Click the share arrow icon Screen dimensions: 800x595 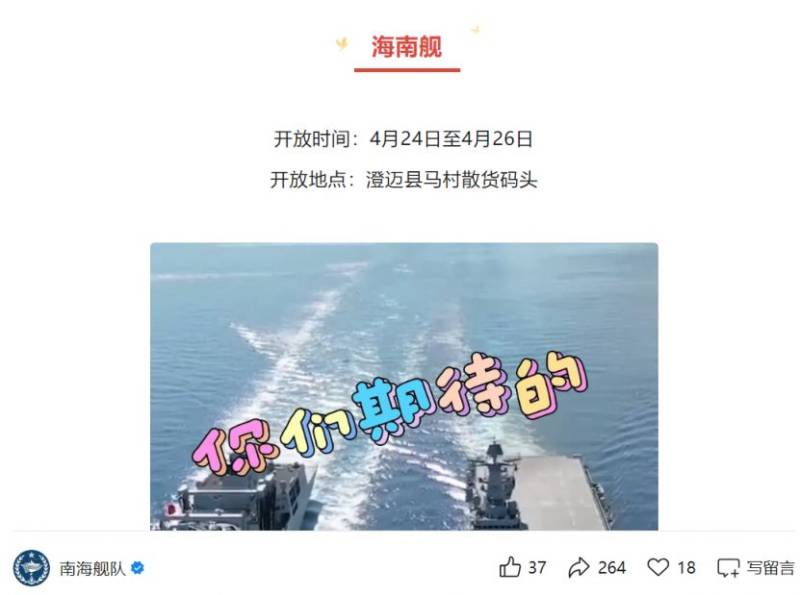click(x=579, y=567)
